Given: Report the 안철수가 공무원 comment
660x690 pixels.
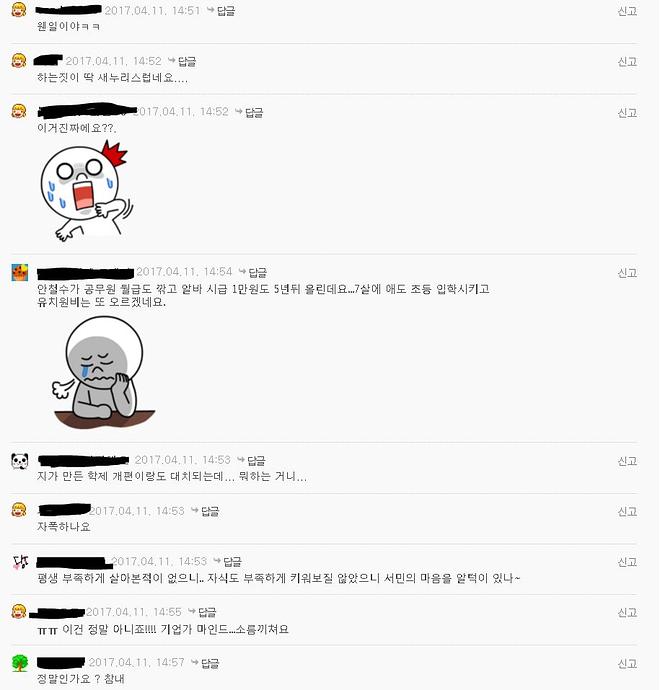Looking at the screenshot, I should [627, 273].
